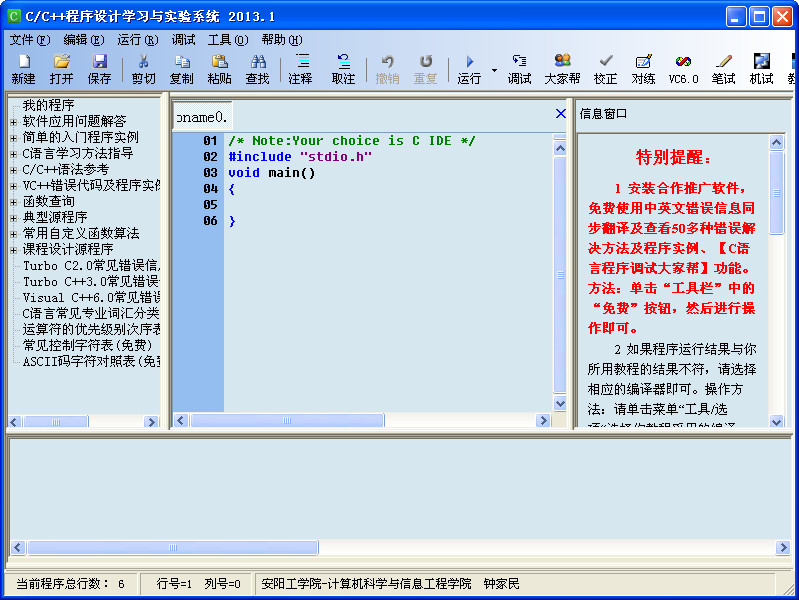Expand VC++错误代码及程序实例 node
This screenshot has height=600, width=799.
[x=13, y=186]
